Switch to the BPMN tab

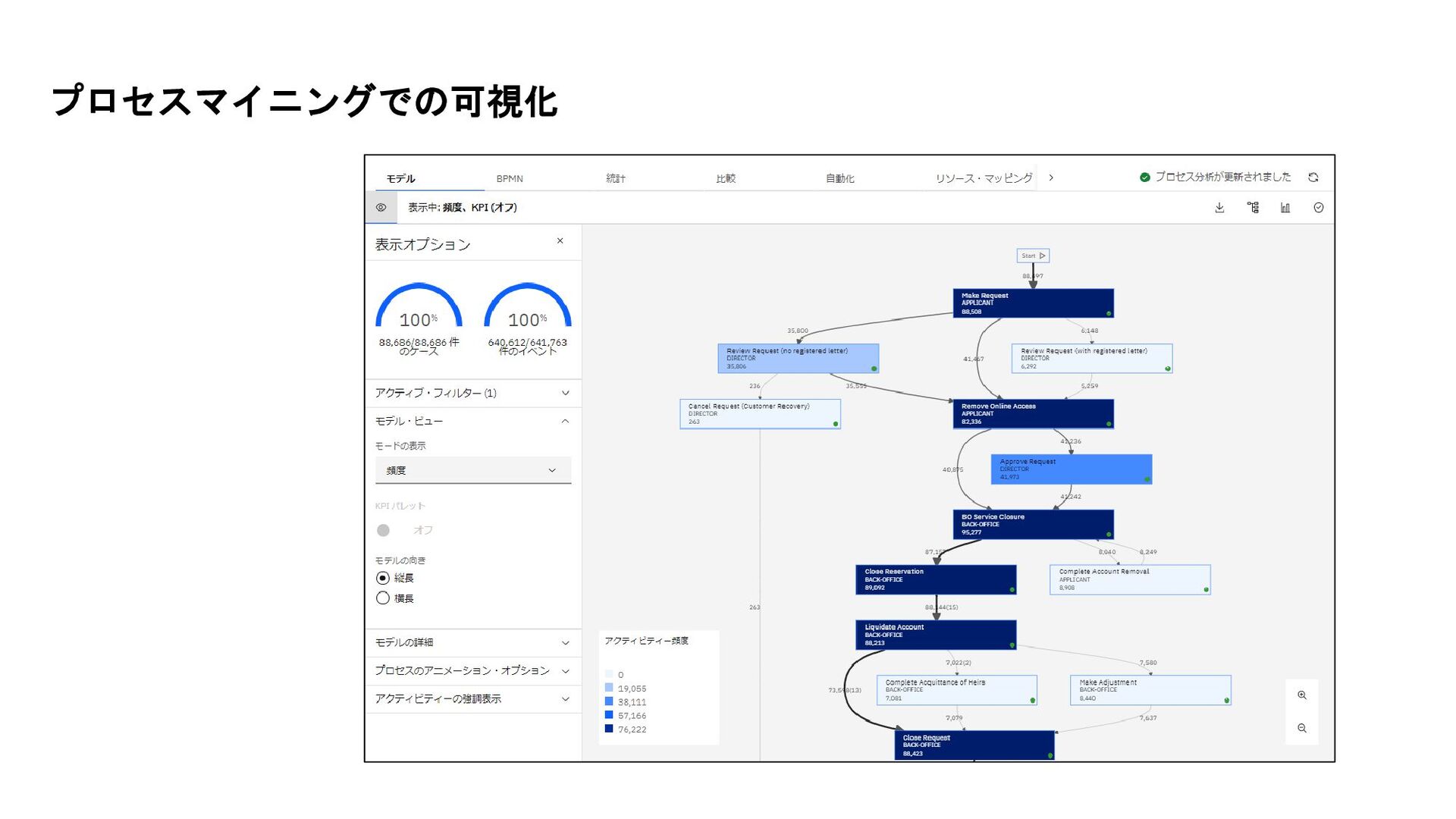coord(510,179)
